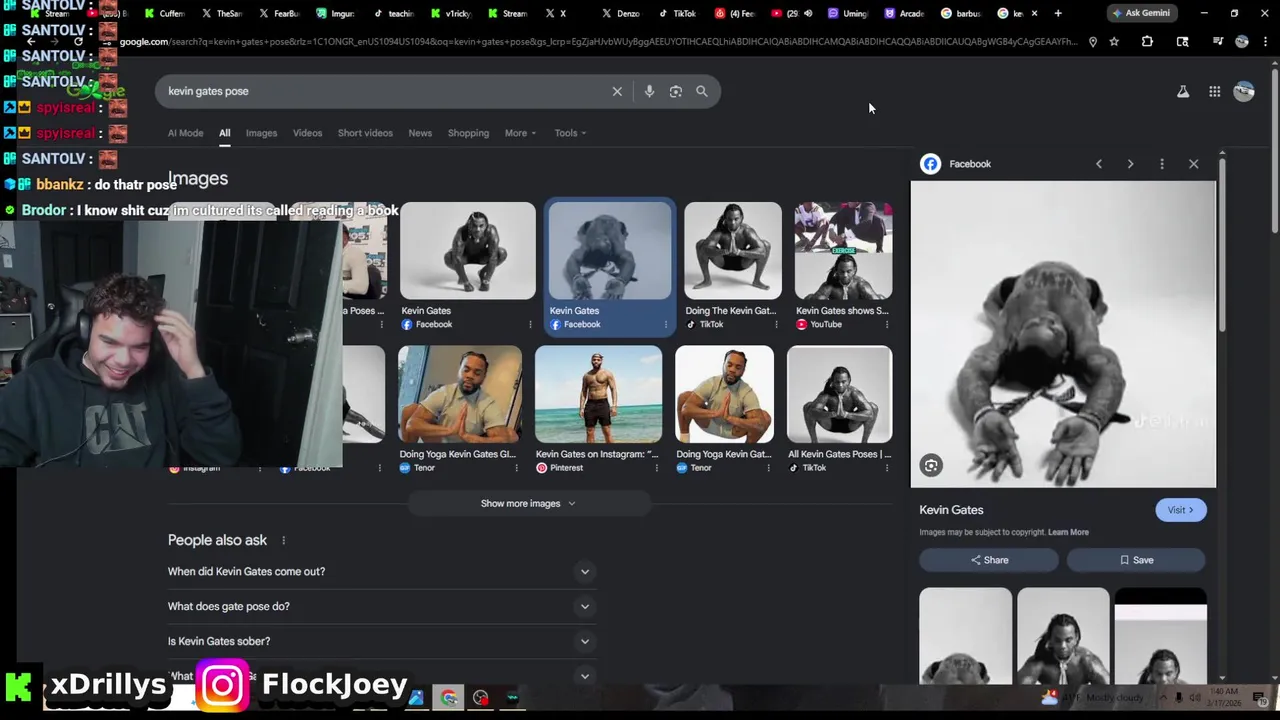Switch to the Cuffem browser tab
Image resolution: width=1280 pixels, height=720 pixels.
(165, 13)
